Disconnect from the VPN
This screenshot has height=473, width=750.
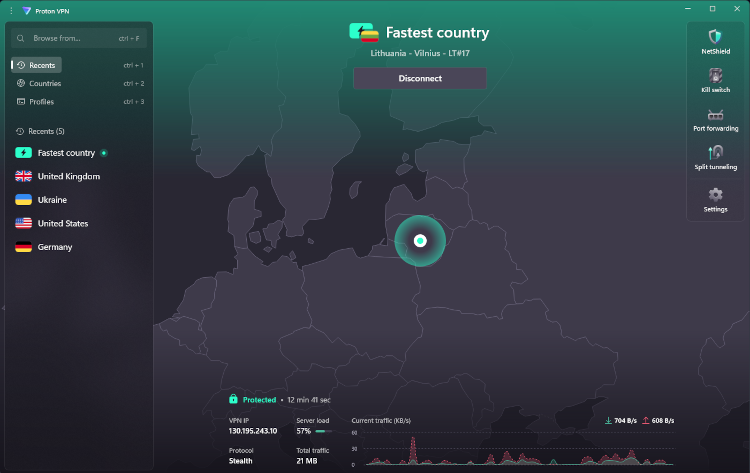[x=420, y=78]
